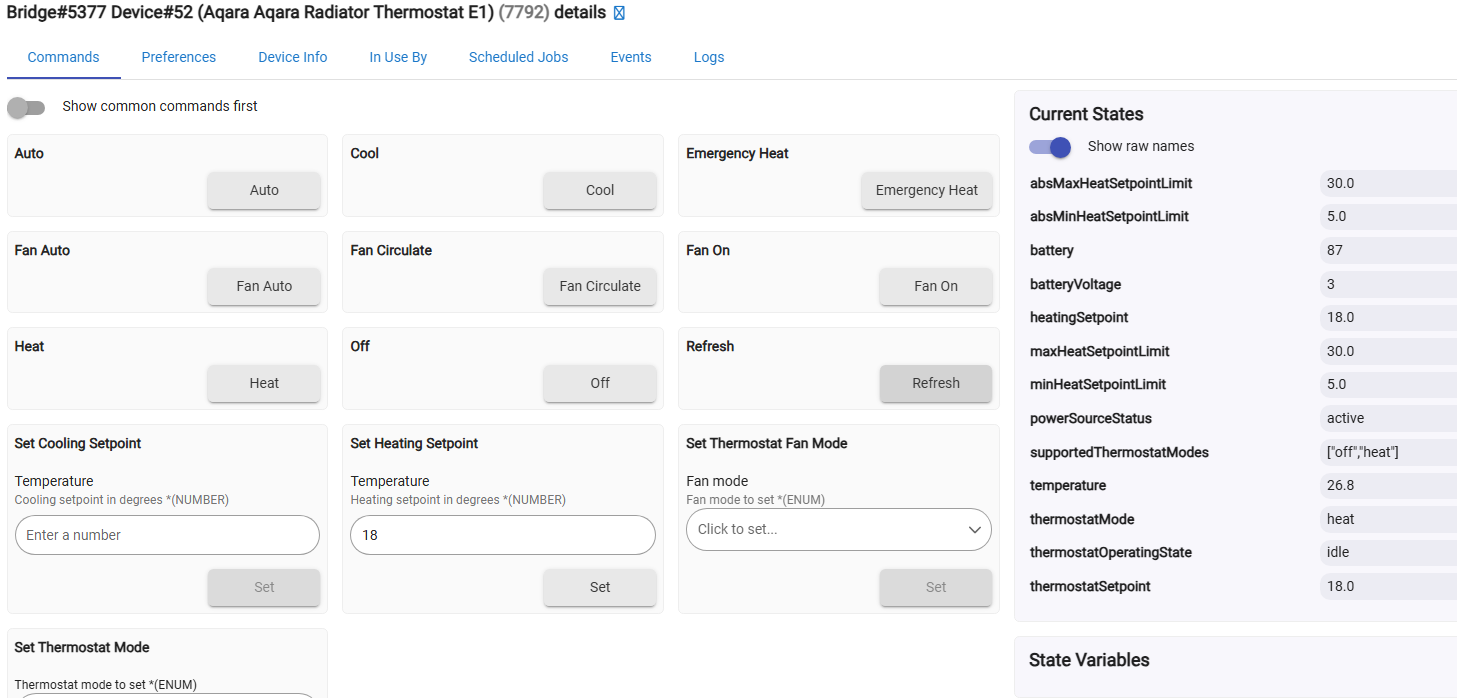Click the Emergency Heat button
Image resolution: width=1457 pixels, height=698 pixels.
[926, 191]
